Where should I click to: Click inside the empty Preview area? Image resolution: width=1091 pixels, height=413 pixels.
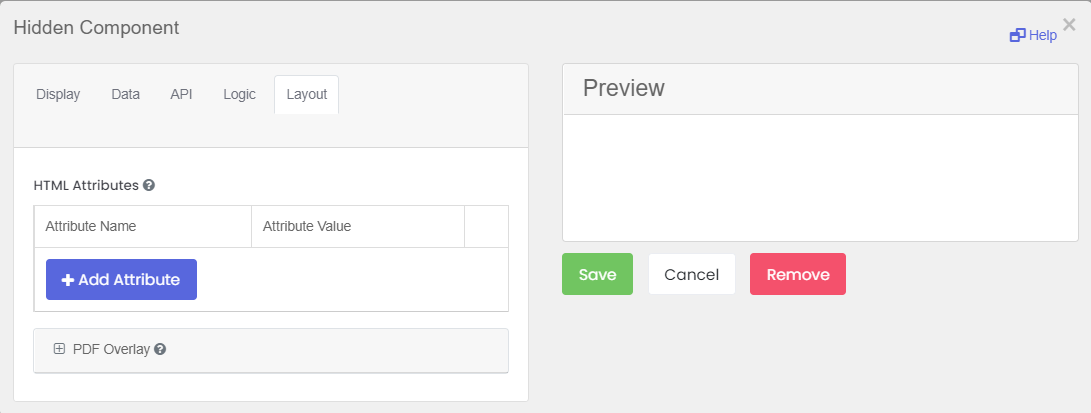820,177
